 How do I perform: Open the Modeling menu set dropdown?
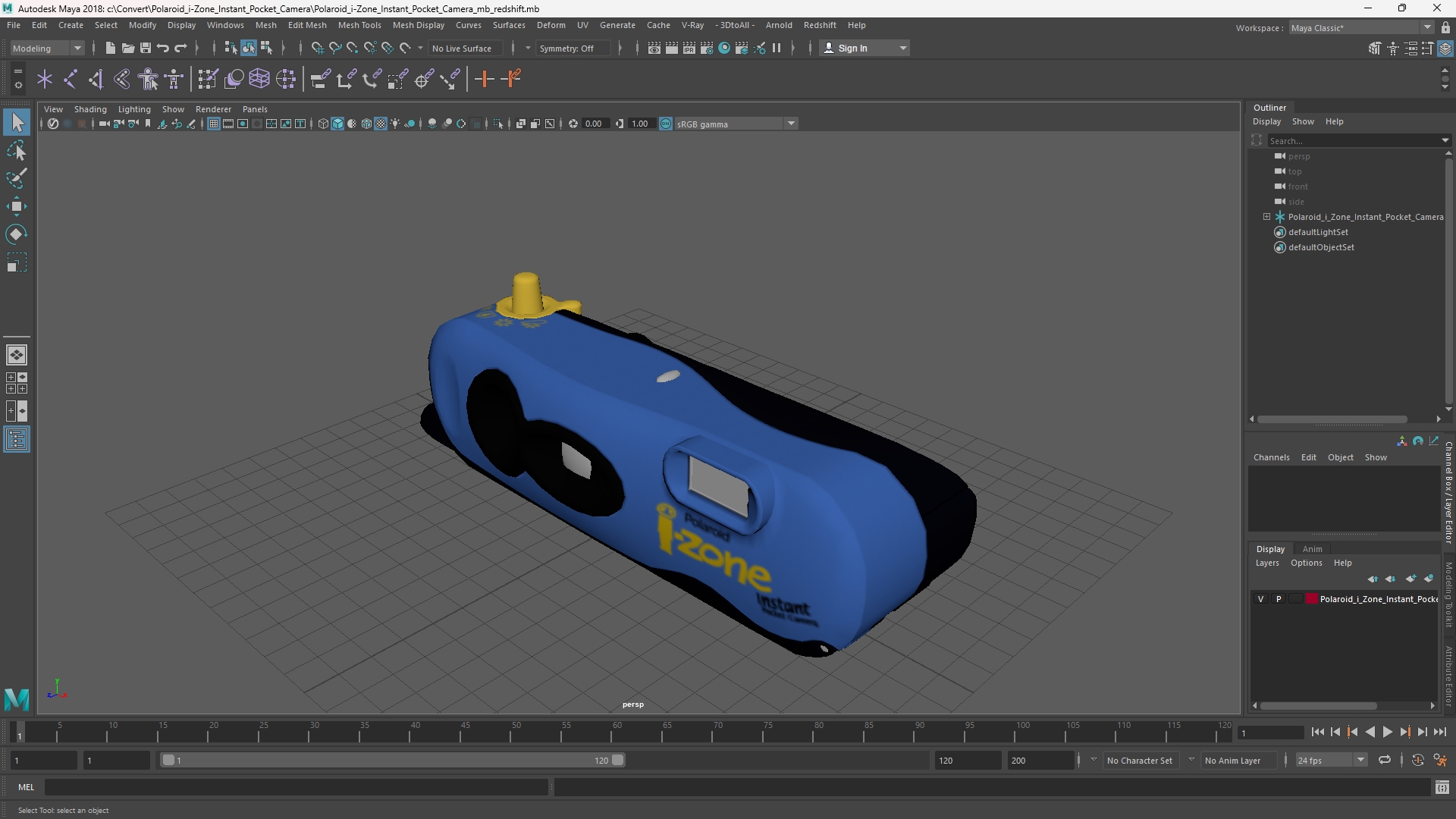pyautogui.click(x=47, y=48)
